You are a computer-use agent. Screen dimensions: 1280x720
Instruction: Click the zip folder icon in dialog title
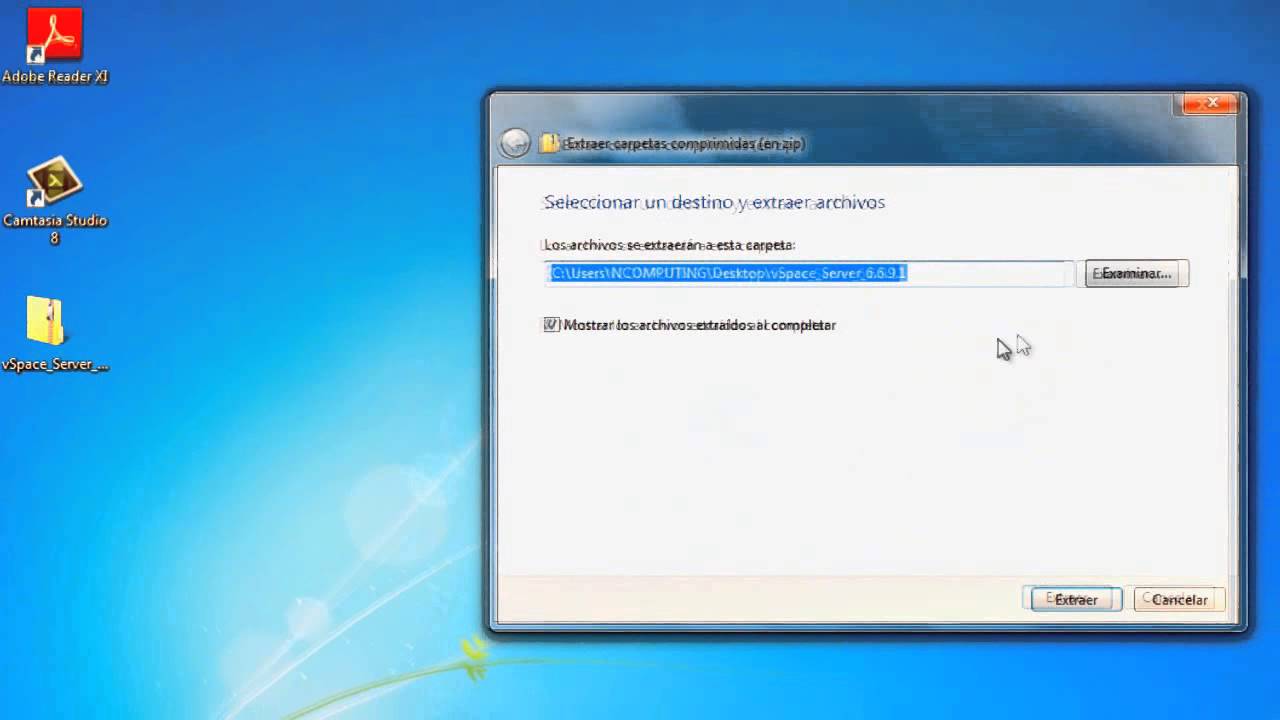[x=549, y=143]
